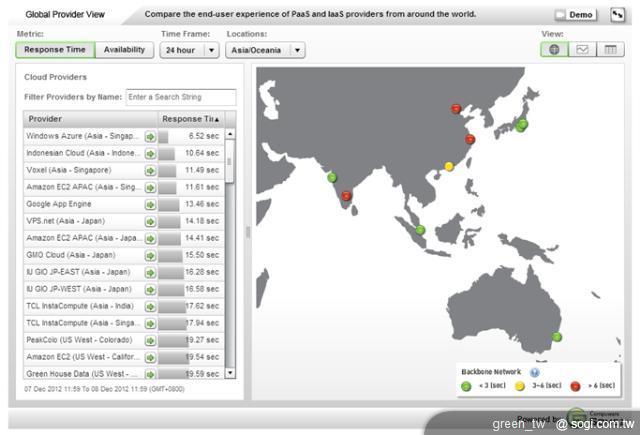Open details arrow for Indonesian Cloud row
The image size is (640, 435).
click(x=151, y=154)
